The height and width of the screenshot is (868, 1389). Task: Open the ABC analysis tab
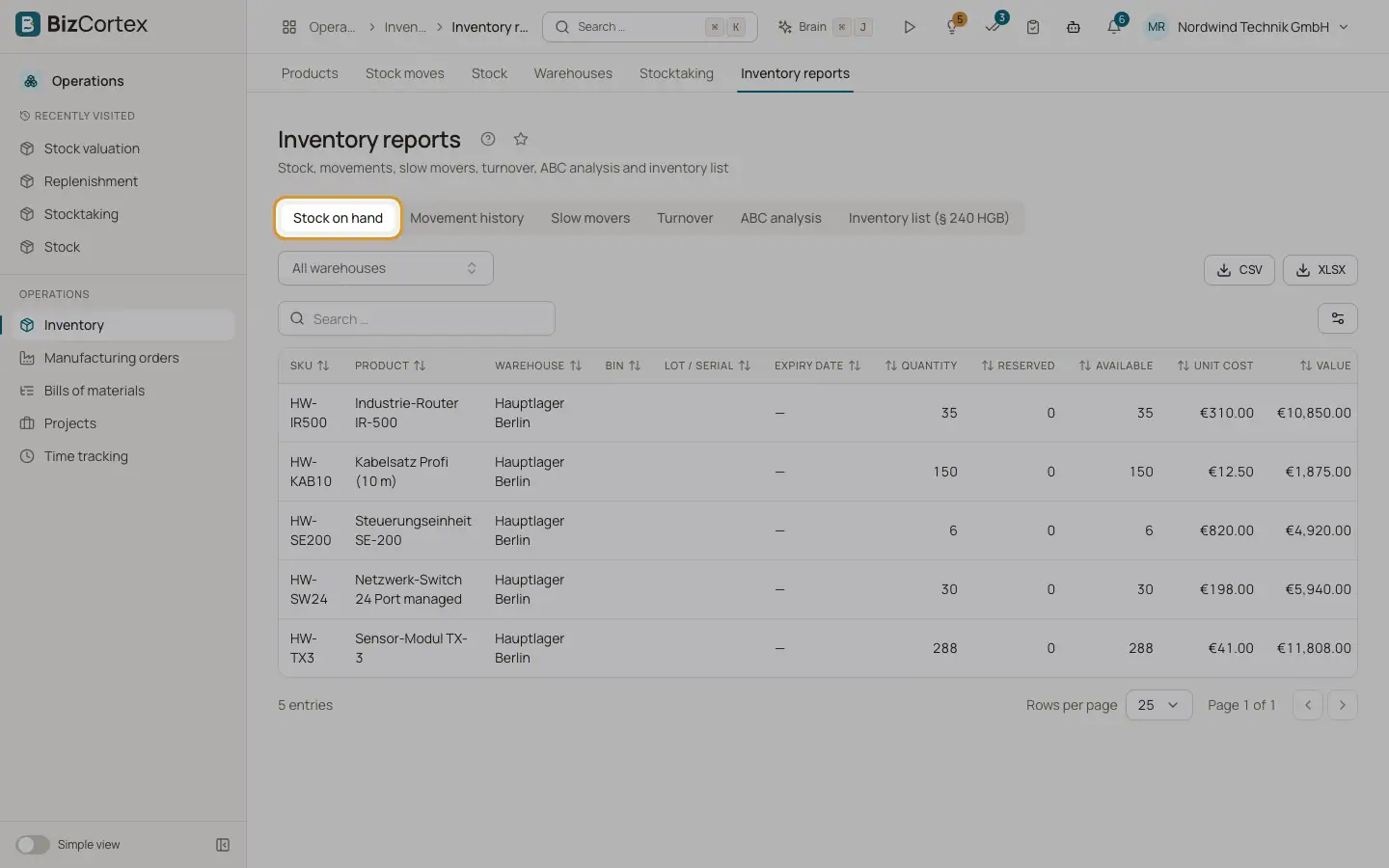click(781, 218)
